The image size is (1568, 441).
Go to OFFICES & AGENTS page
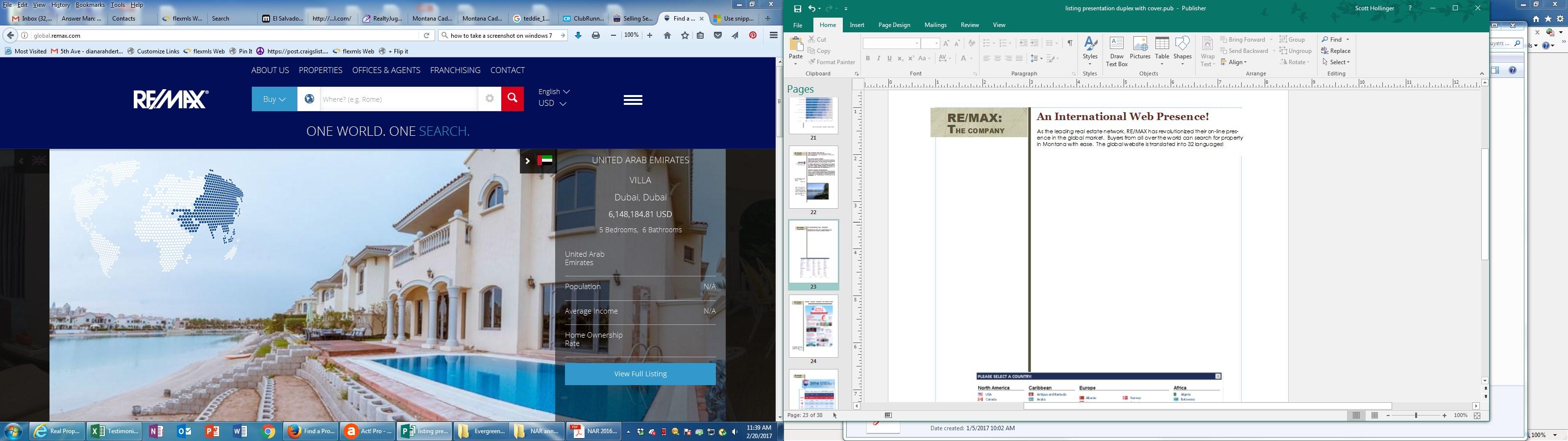(x=386, y=70)
